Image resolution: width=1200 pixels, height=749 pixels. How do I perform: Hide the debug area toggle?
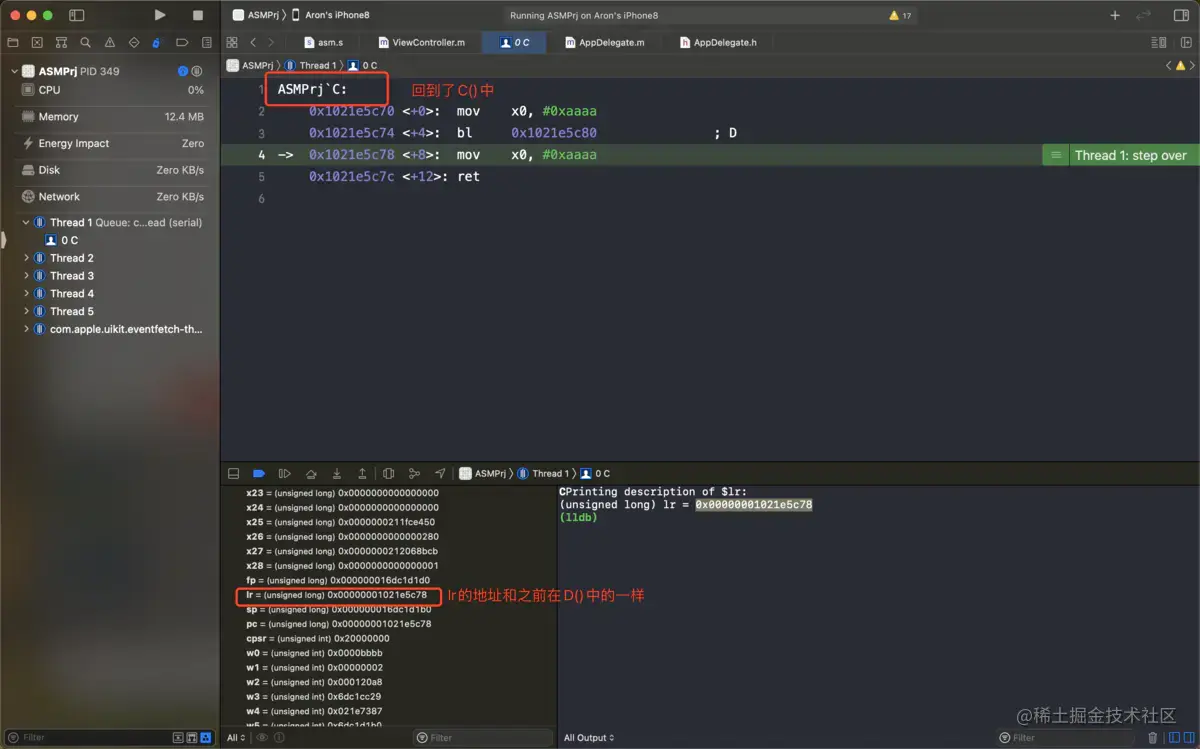(234, 473)
